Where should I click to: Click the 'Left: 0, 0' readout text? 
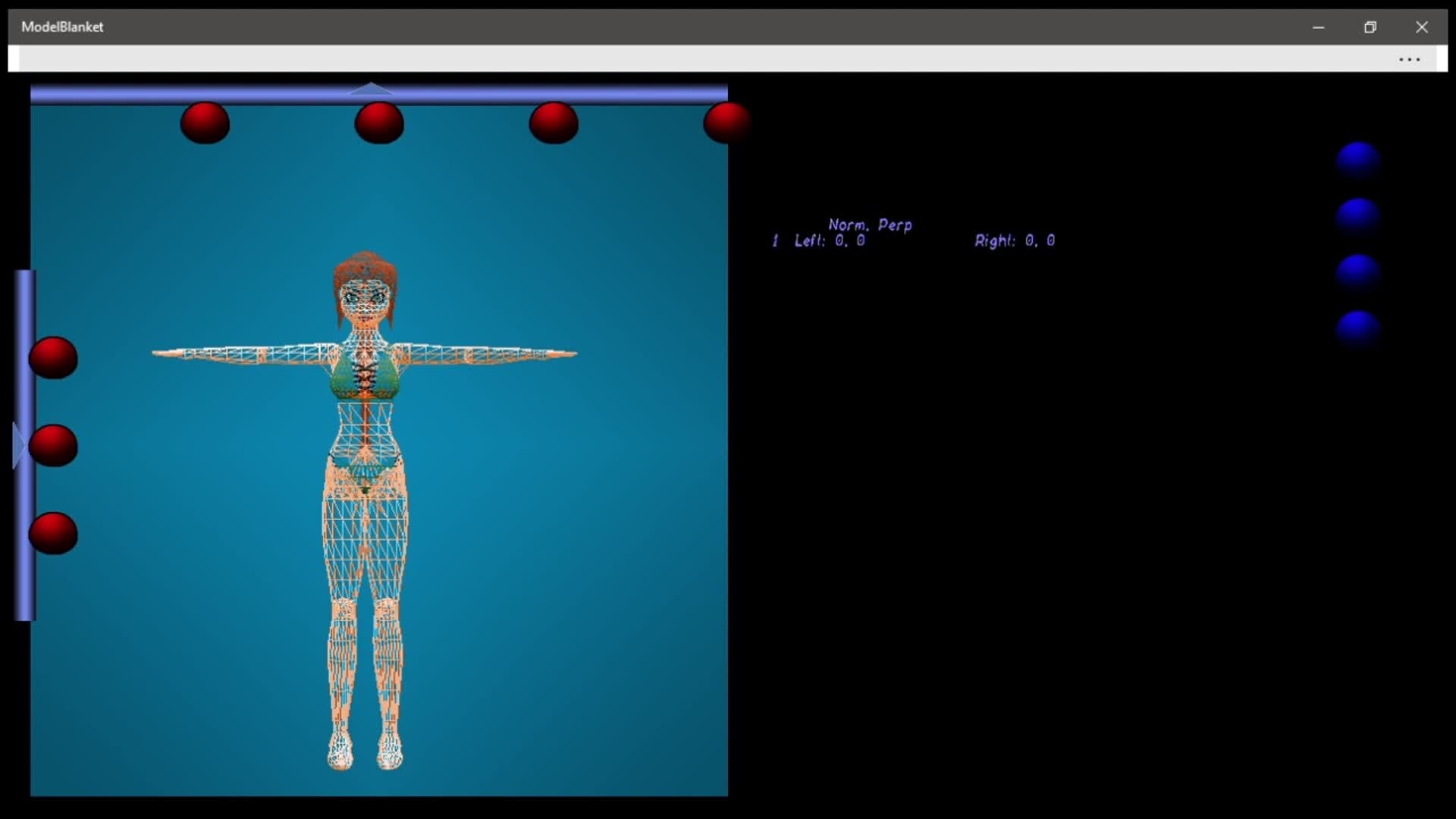click(829, 241)
